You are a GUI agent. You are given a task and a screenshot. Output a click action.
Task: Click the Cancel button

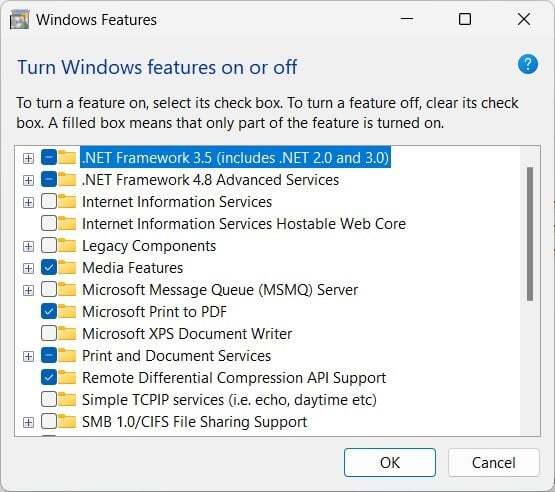(x=493, y=463)
